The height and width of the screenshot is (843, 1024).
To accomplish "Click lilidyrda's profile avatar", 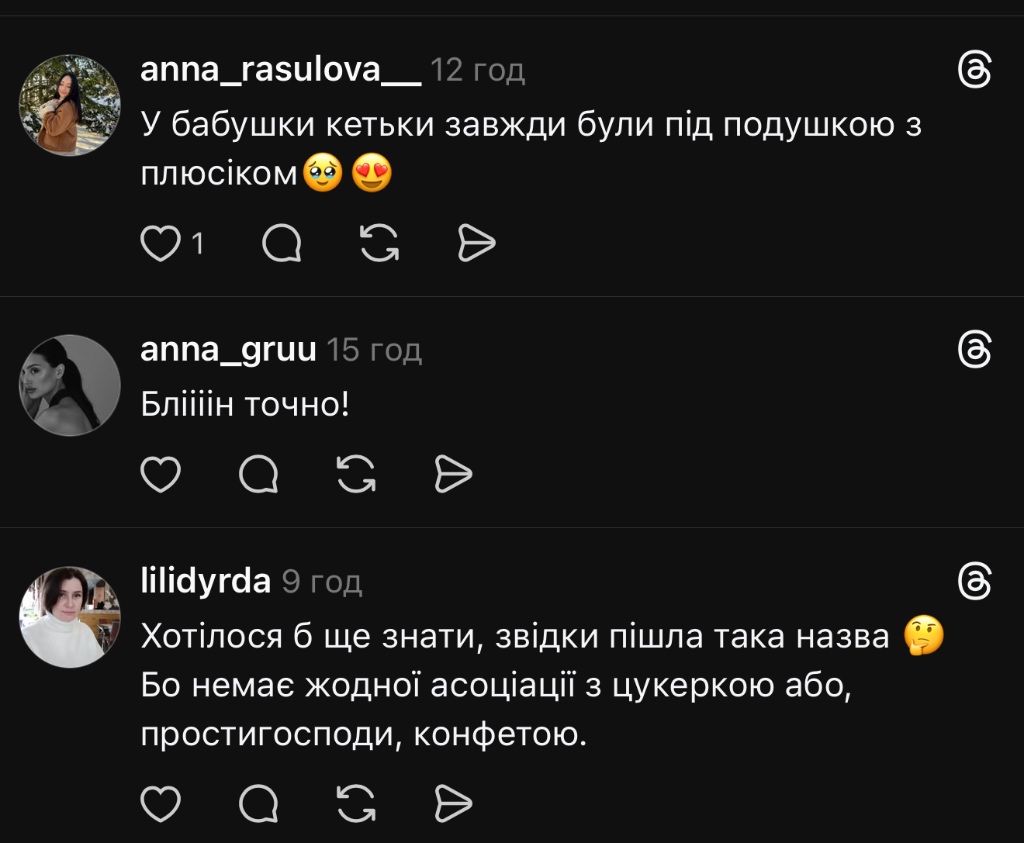I will click(70, 616).
